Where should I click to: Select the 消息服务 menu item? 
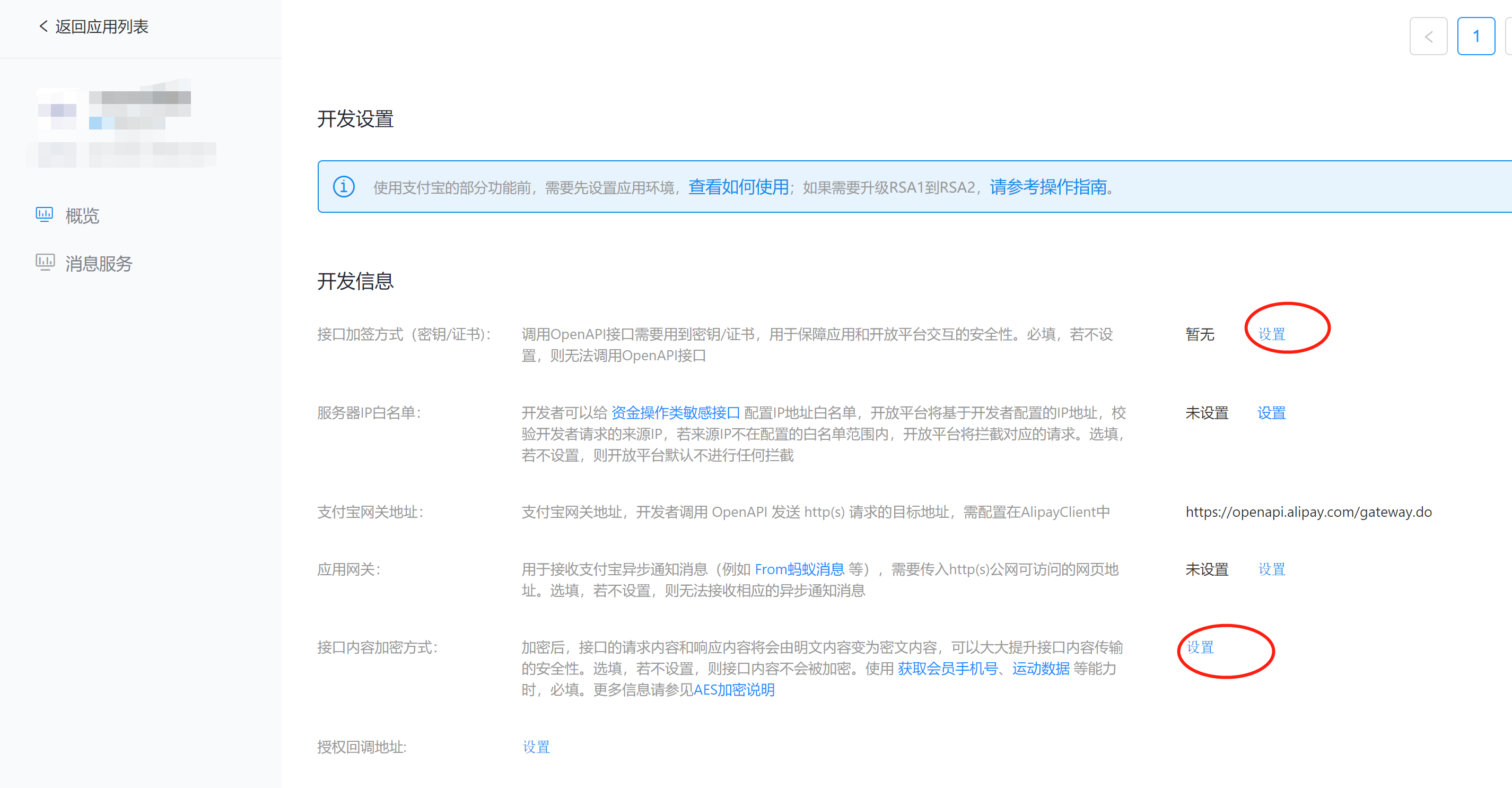tap(98, 263)
